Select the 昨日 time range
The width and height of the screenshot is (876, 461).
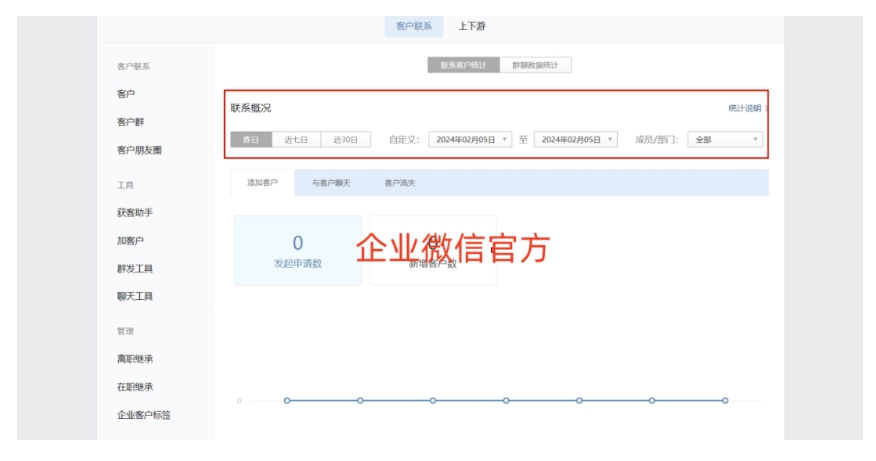(x=251, y=140)
